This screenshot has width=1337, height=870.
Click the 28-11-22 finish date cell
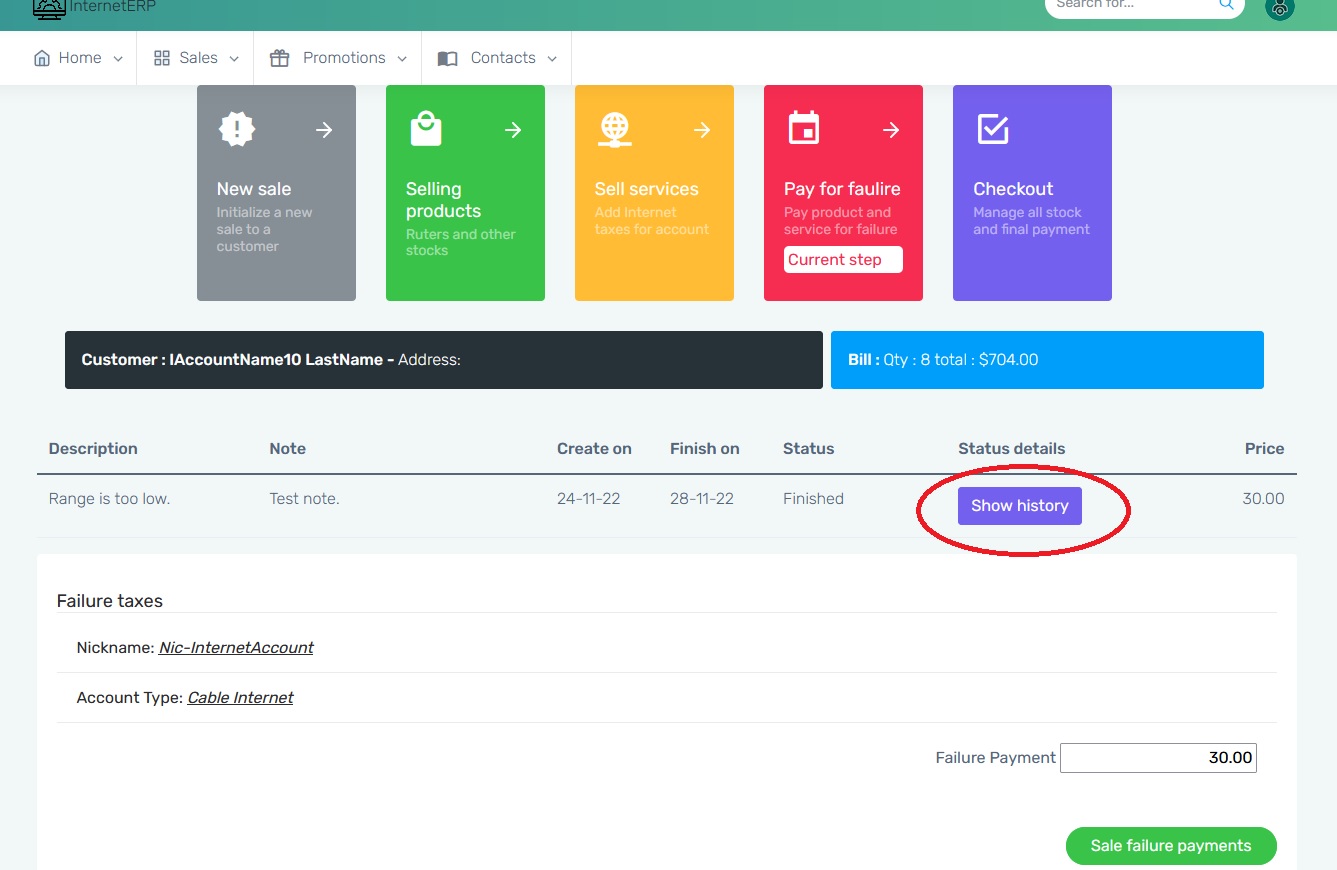pos(702,499)
